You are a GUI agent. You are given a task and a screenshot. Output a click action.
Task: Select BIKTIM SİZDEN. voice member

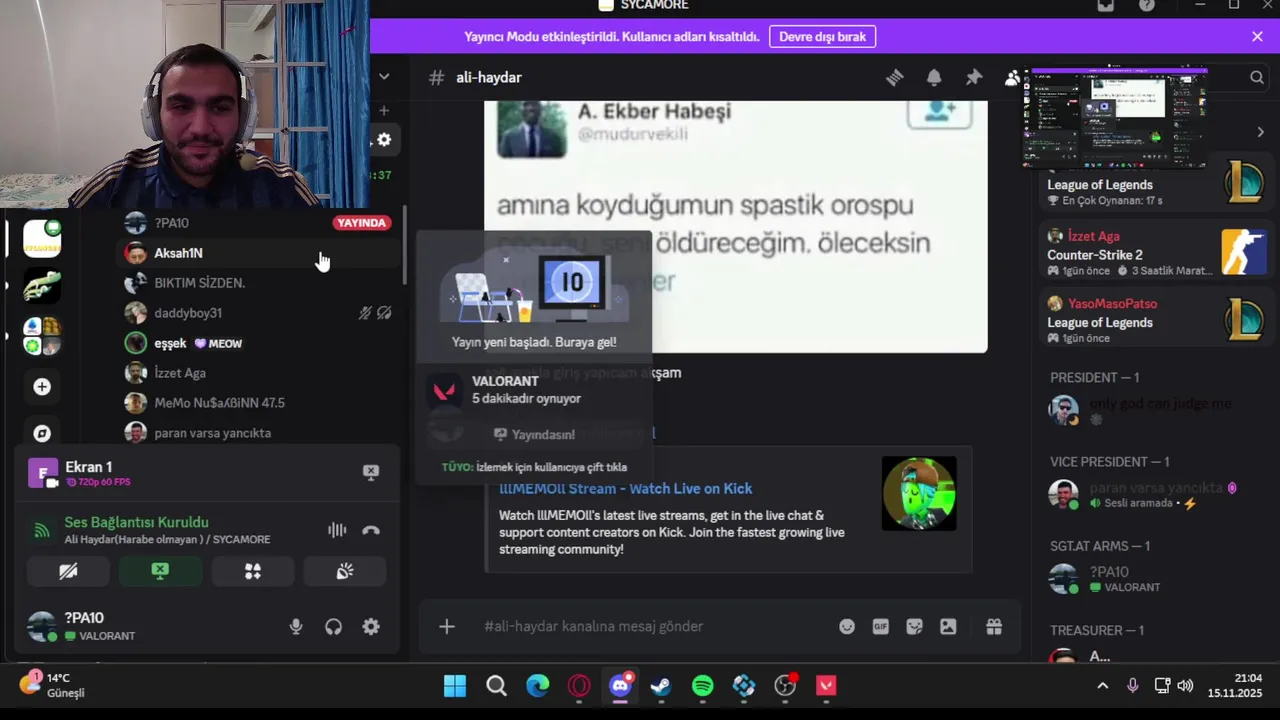tap(258, 283)
